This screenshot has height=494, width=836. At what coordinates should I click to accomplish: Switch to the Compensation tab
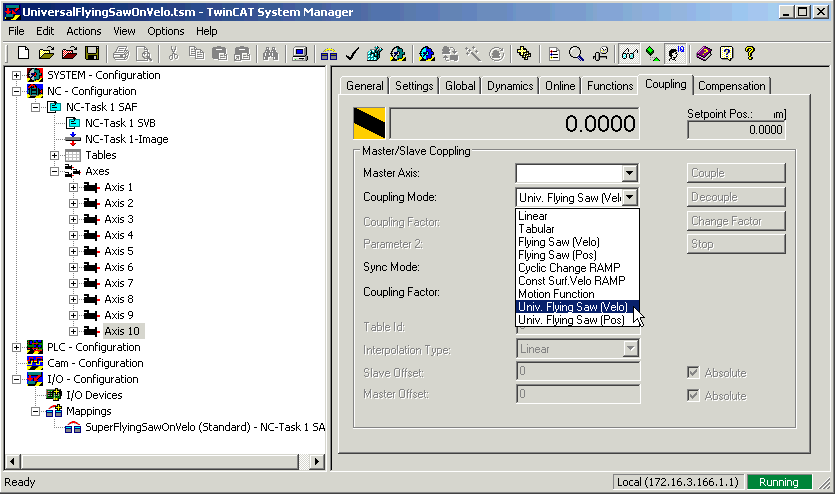(x=732, y=86)
